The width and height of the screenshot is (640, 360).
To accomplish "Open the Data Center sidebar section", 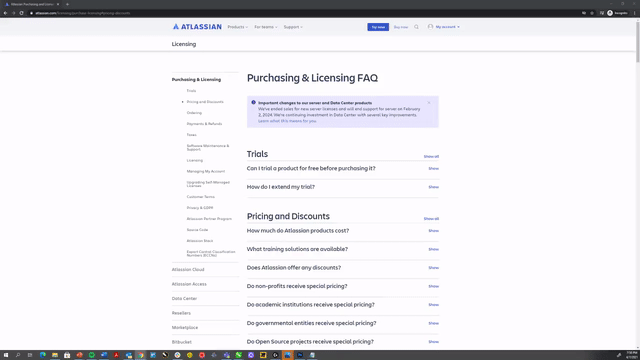I will (184, 298).
